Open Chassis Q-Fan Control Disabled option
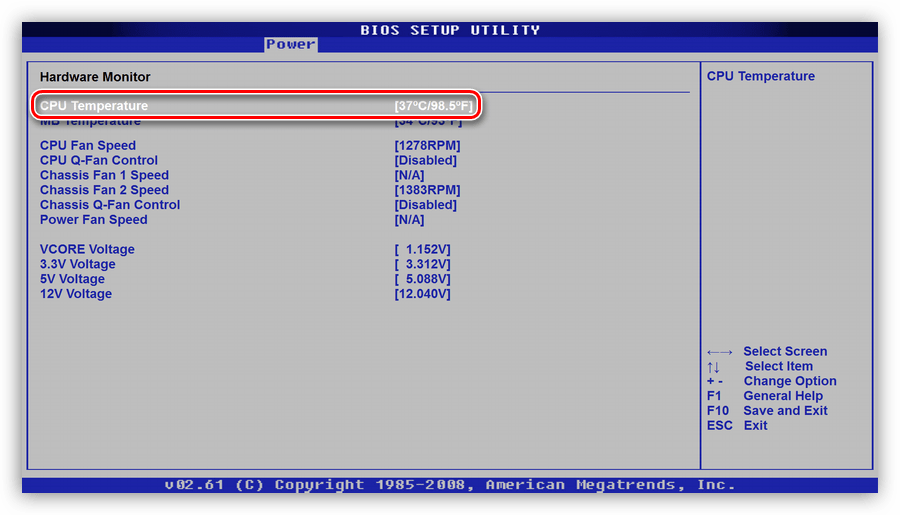 coord(425,205)
